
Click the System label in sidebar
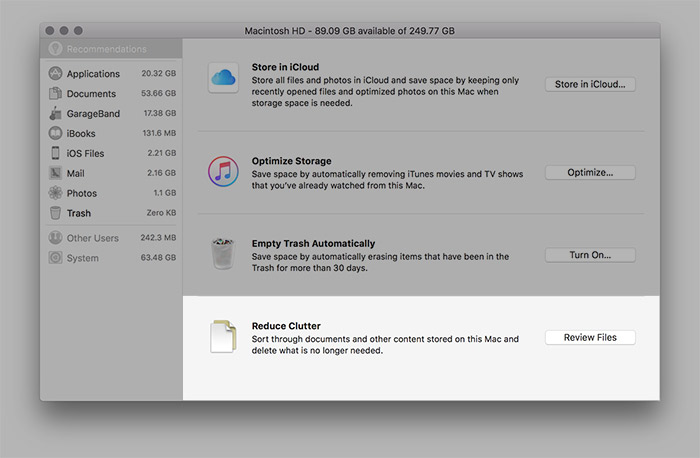tap(83, 258)
